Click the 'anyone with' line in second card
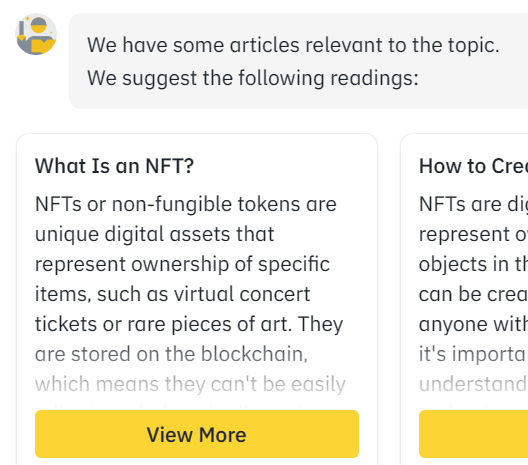Viewport: 528px width, 465px height. click(x=473, y=324)
